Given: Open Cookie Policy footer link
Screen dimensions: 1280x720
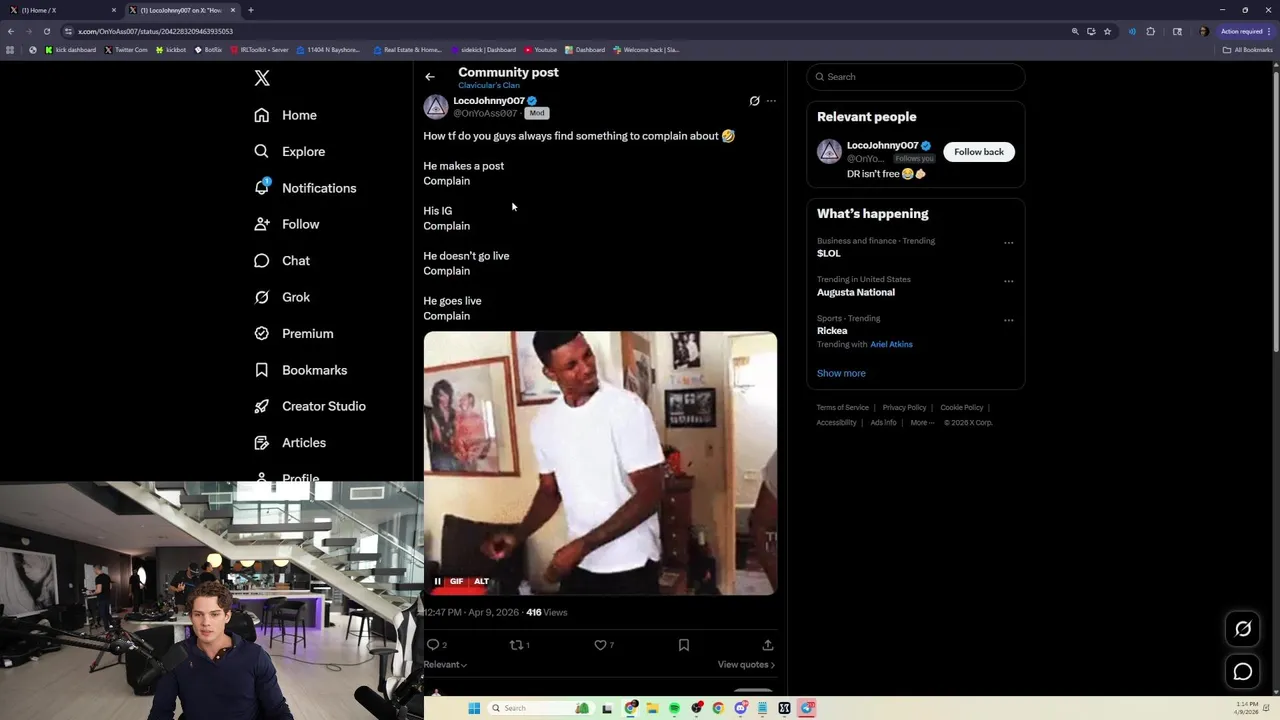Looking at the screenshot, I should [962, 408].
